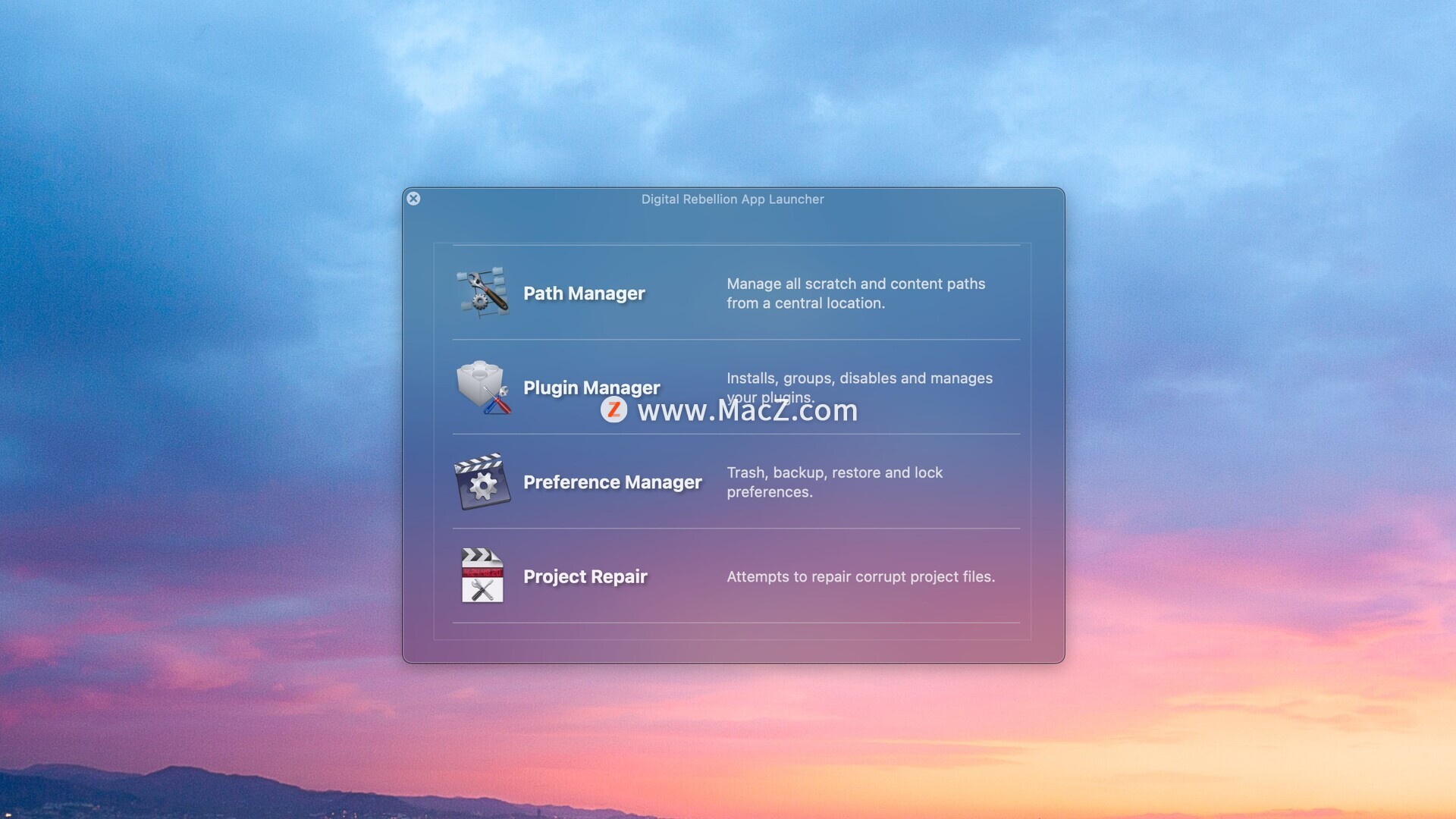The width and height of the screenshot is (1456, 819).
Task: Click the Project Repair tools icon
Action: 482,576
